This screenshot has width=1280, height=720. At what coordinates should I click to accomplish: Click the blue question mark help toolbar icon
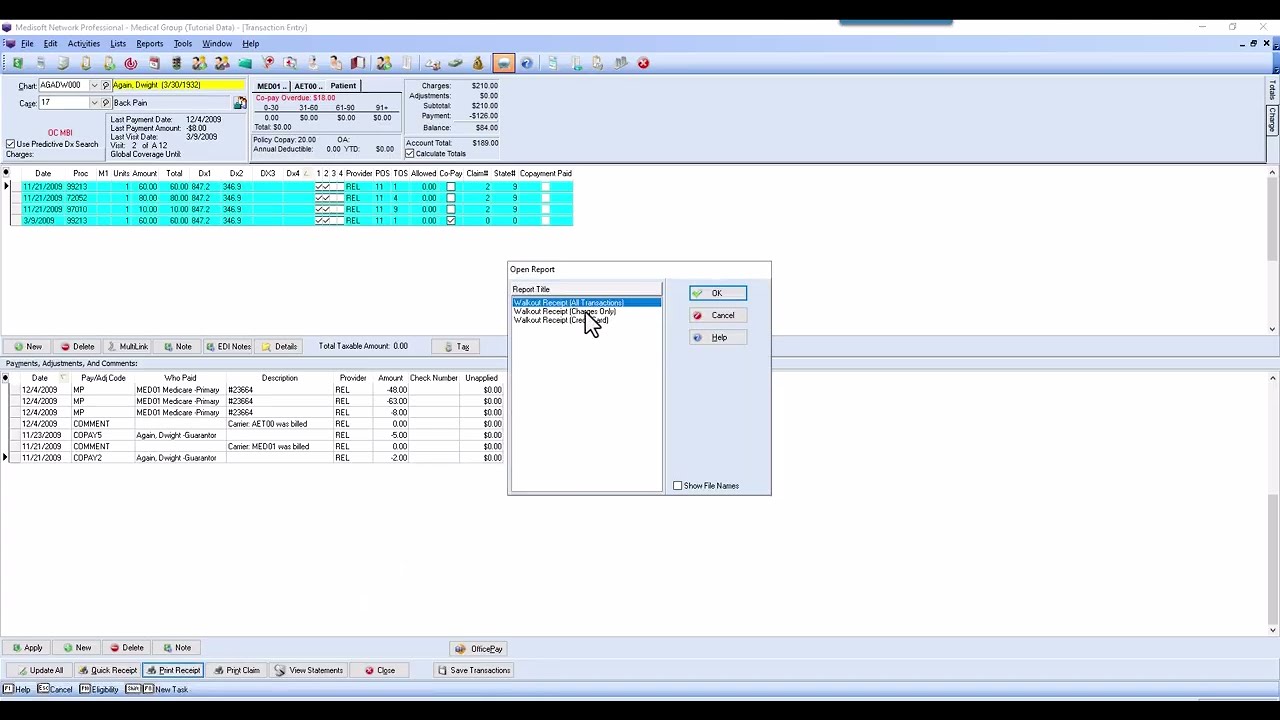coord(527,63)
